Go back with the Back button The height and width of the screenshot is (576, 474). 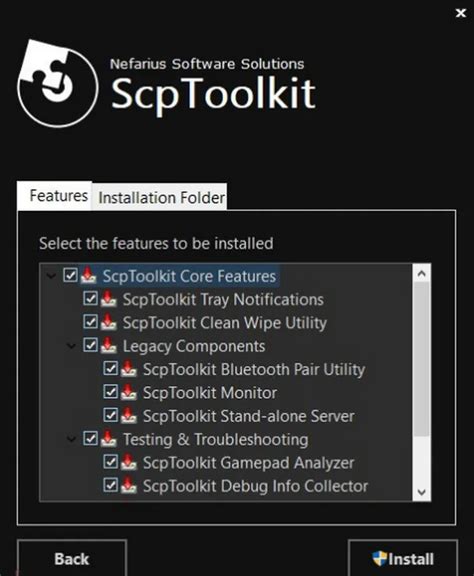pyautogui.click(x=72, y=558)
